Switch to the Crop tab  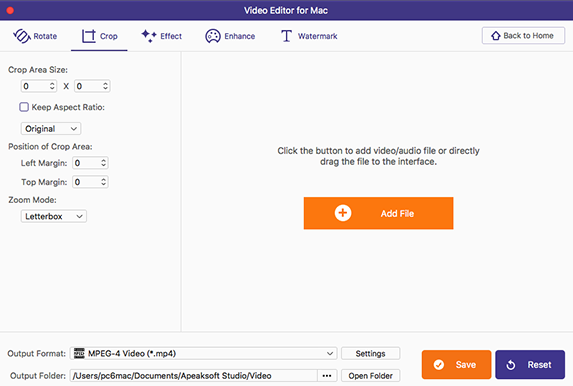pyautogui.click(x=99, y=36)
